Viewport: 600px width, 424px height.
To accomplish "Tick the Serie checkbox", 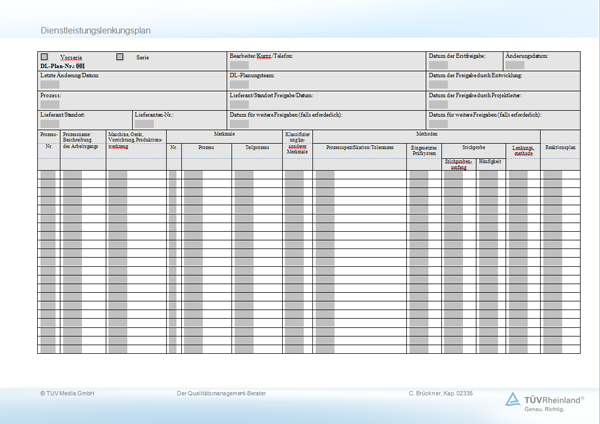I will point(120,57).
